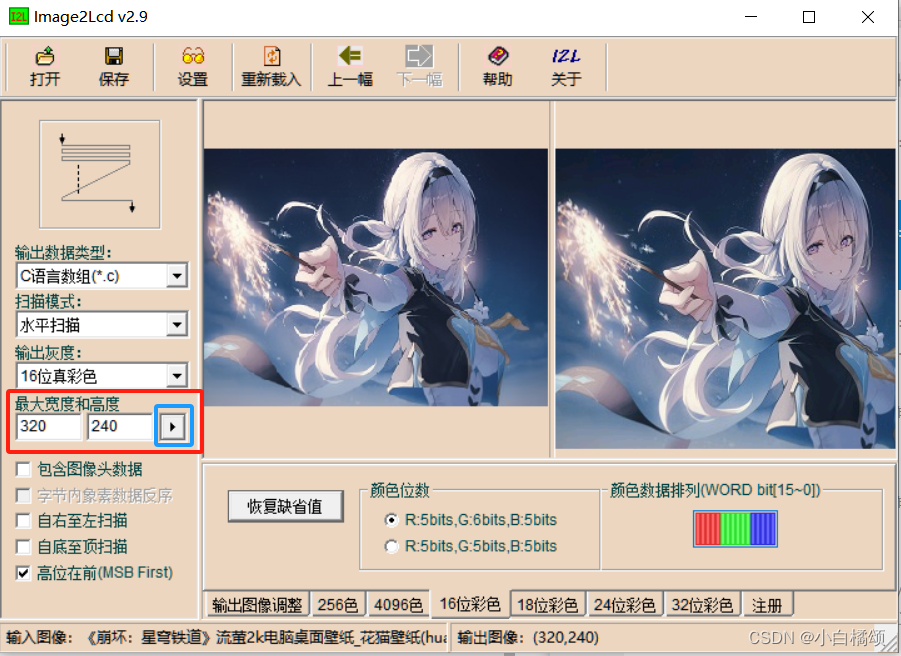Image resolution: width=901 pixels, height=656 pixels.
Task: Click the 恢复缺省值 button
Action: click(286, 506)
